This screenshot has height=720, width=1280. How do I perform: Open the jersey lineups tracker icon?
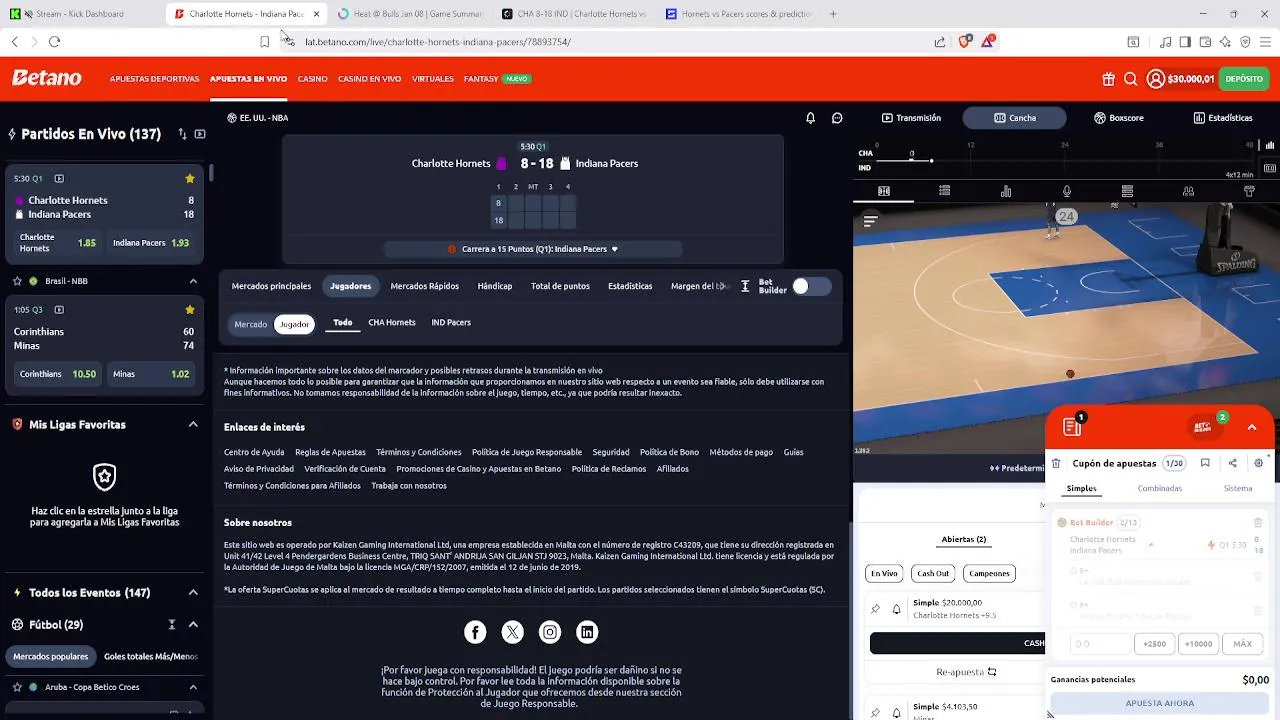(x=1249, y=191)
